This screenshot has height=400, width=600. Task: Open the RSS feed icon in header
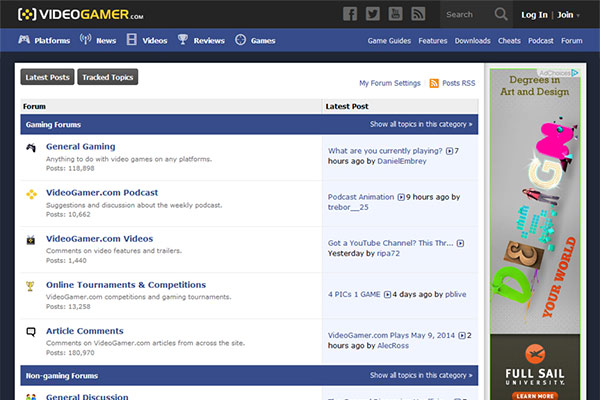coord(418,14)
